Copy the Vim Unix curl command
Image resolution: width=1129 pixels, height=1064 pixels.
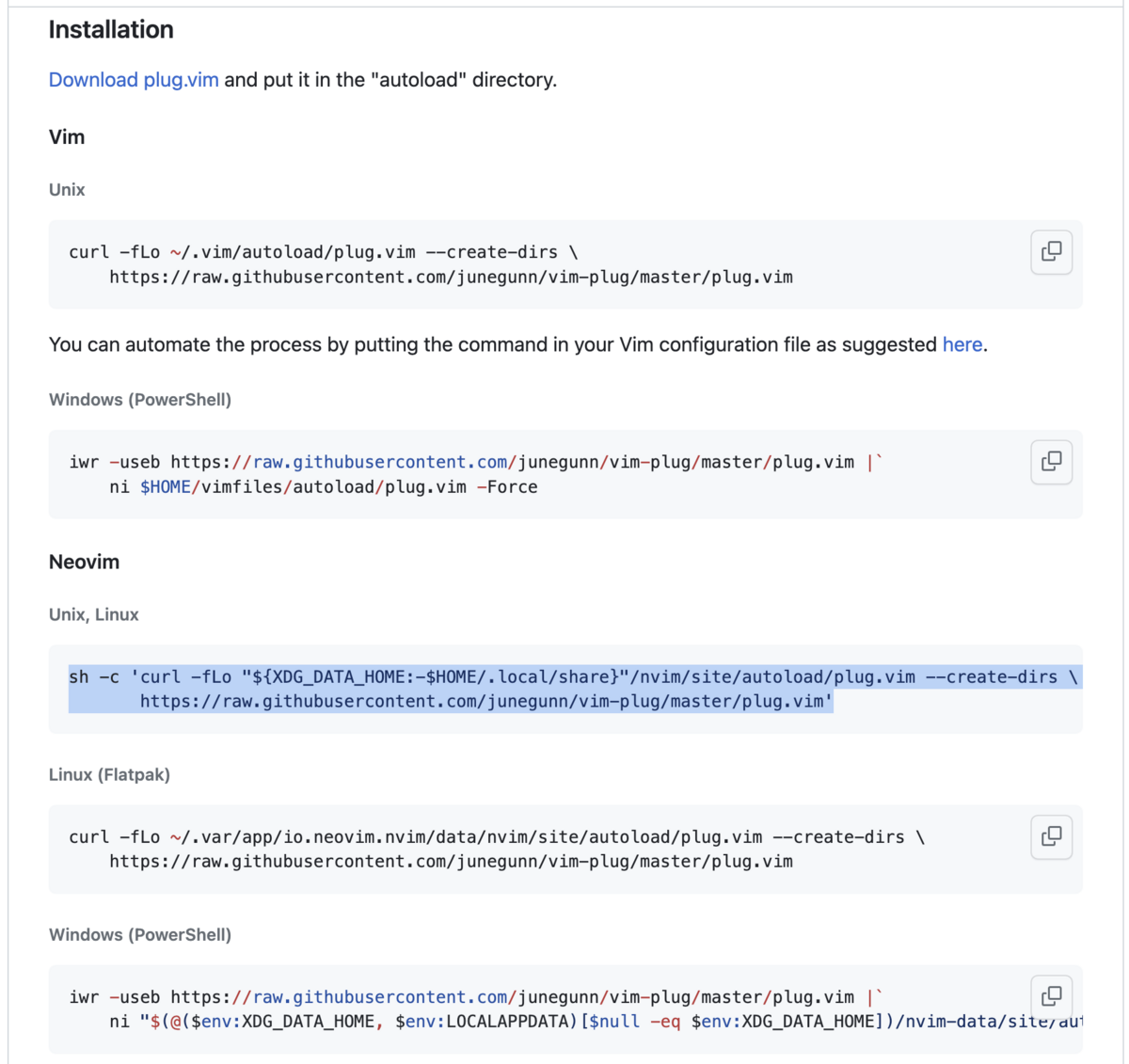click(x=1051, y=251)
